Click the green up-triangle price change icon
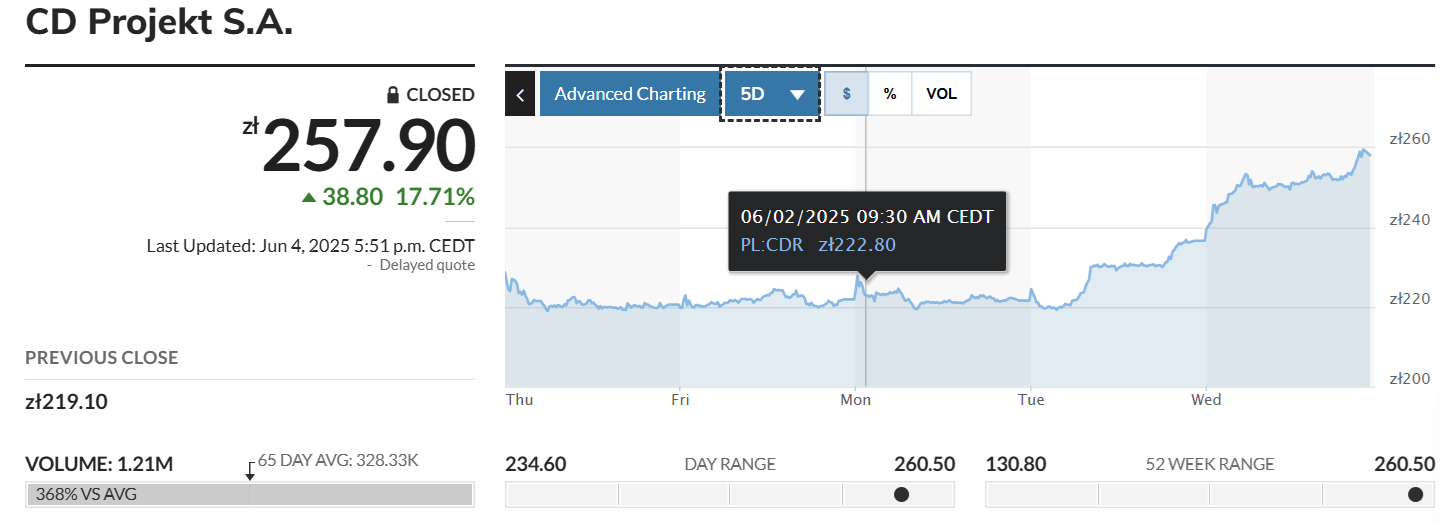 pos(309,197)
